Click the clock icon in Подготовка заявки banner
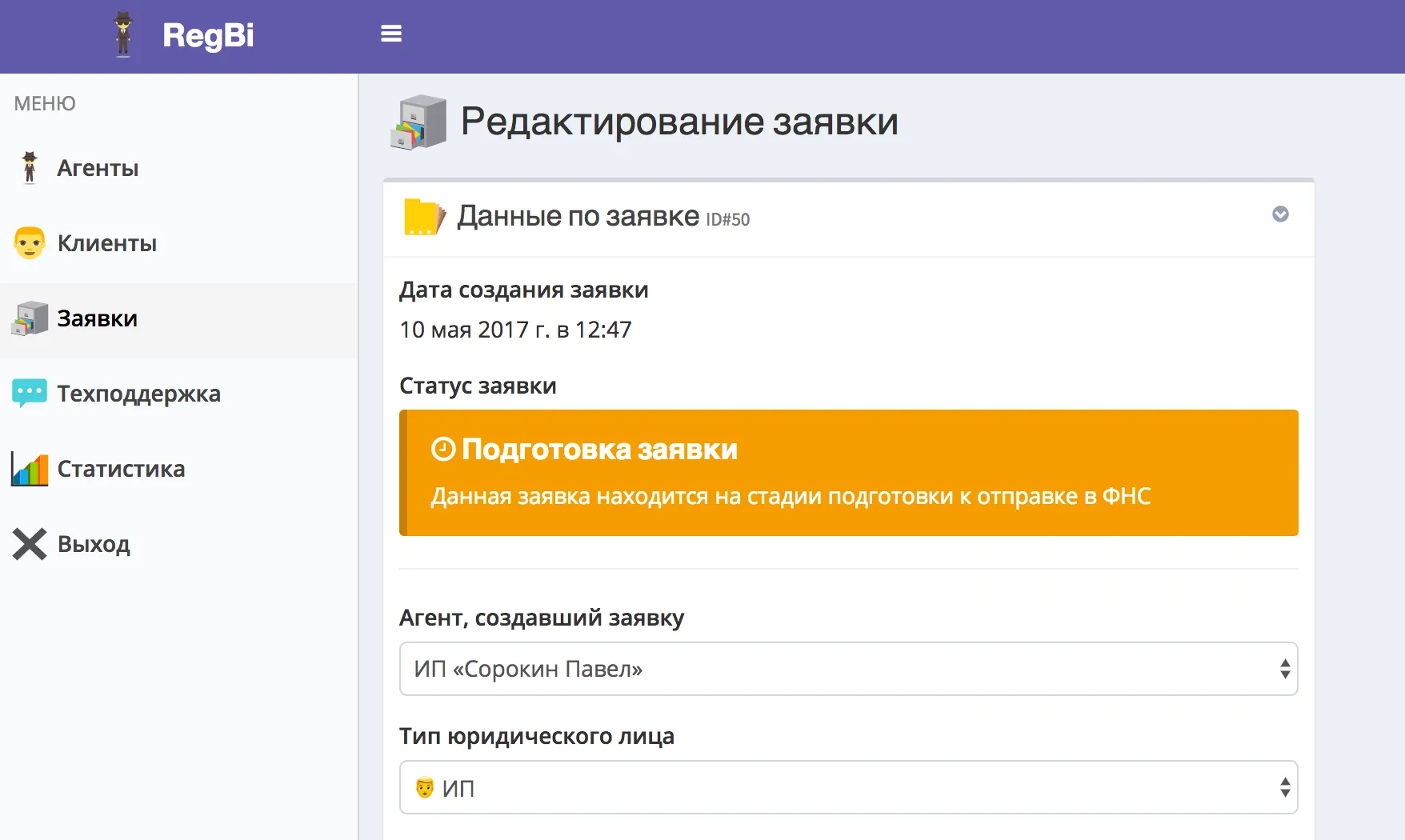Image resolution: width=1405 pixels, height=840 pixels. 442,449
